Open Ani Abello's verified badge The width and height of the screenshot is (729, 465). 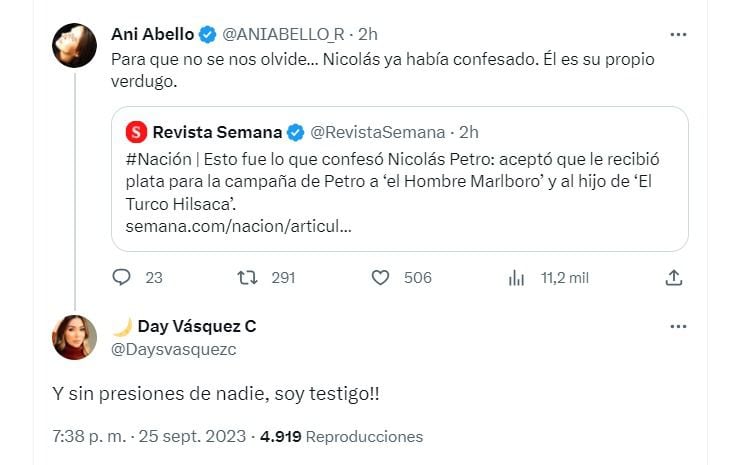[206, 34]
